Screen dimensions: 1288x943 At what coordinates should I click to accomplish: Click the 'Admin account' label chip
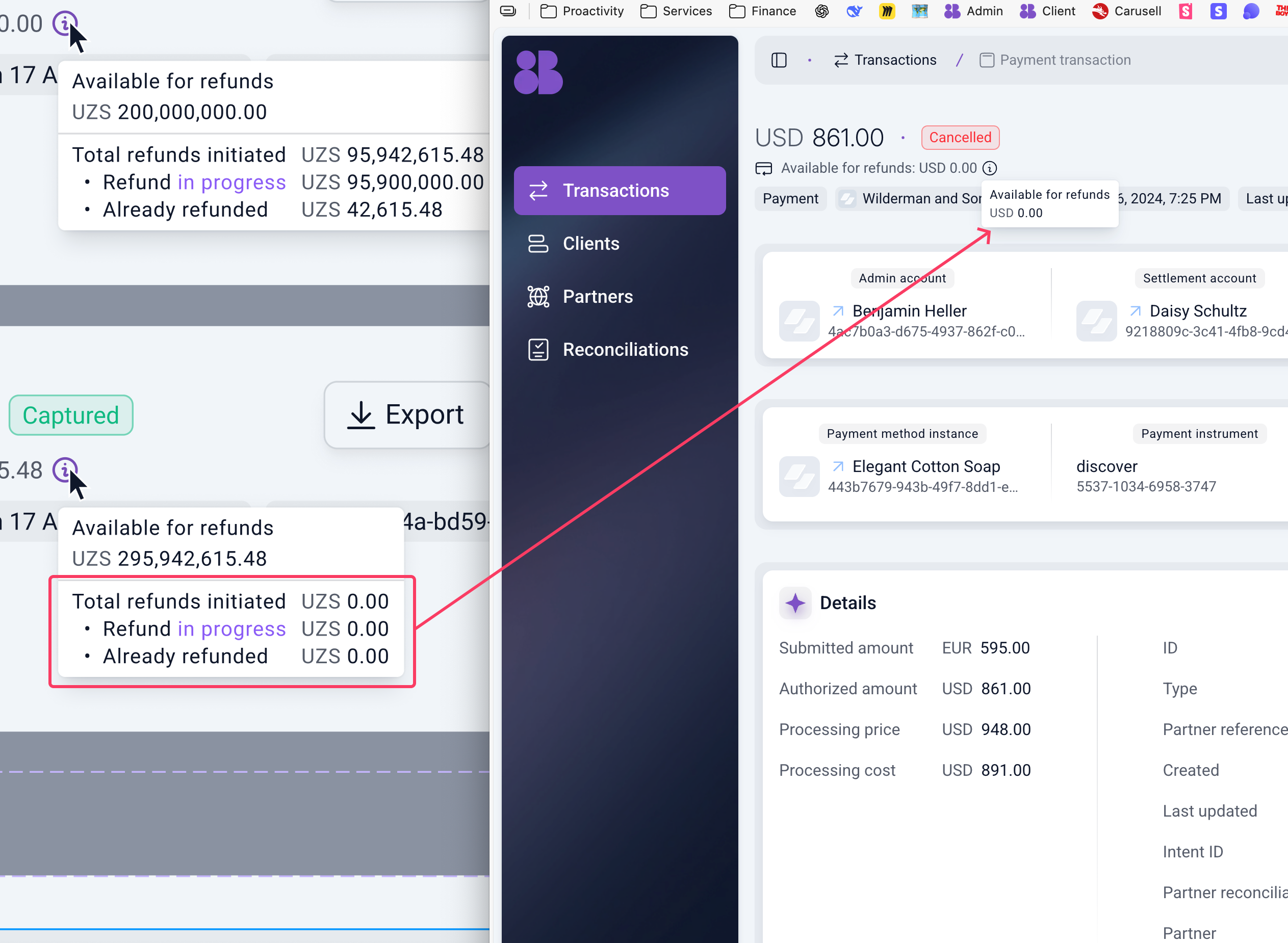click(x=902, y=278)
